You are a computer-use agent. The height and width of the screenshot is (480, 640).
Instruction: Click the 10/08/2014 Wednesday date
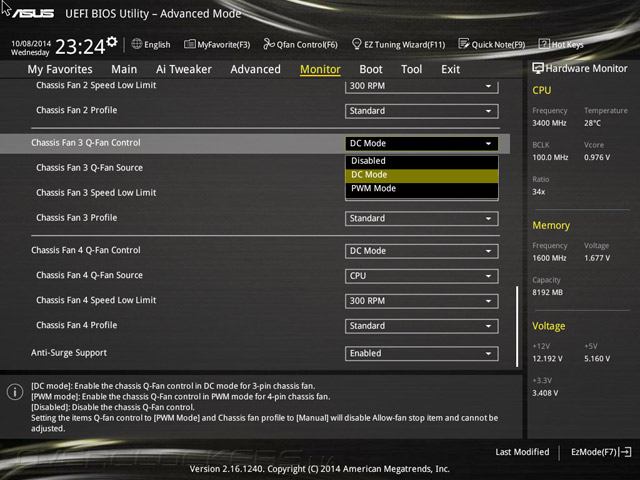click(x=31, y=48)
